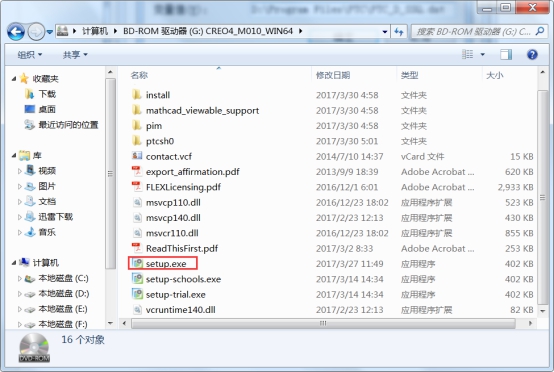
Task: Click the Back navigation arrow
Action: [16, 32]
